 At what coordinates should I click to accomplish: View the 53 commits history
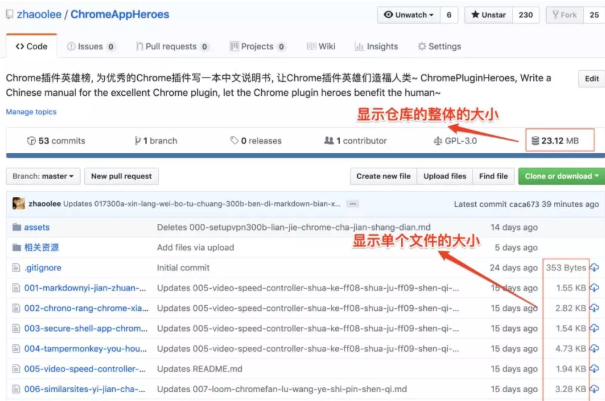pyautogui.click(x=56, y=141)
